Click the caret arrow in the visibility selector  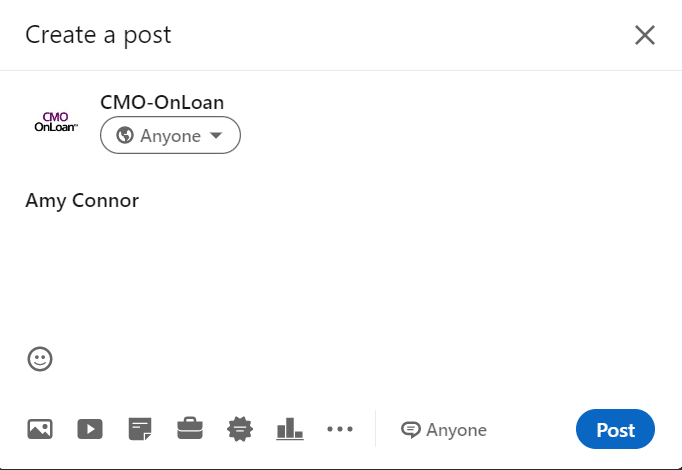pyautogui.click(x=216, y=135)
